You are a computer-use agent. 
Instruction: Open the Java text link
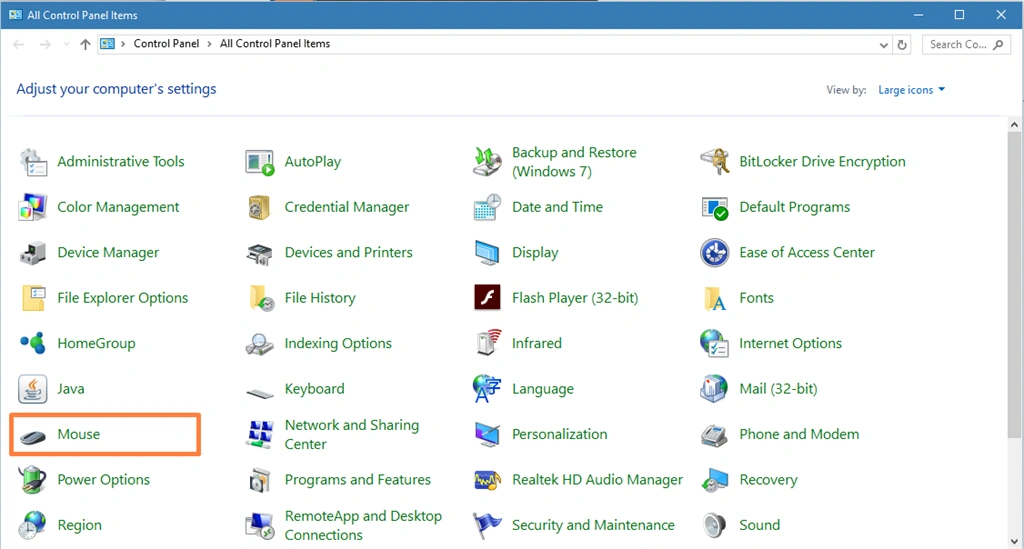click(71, 389)
